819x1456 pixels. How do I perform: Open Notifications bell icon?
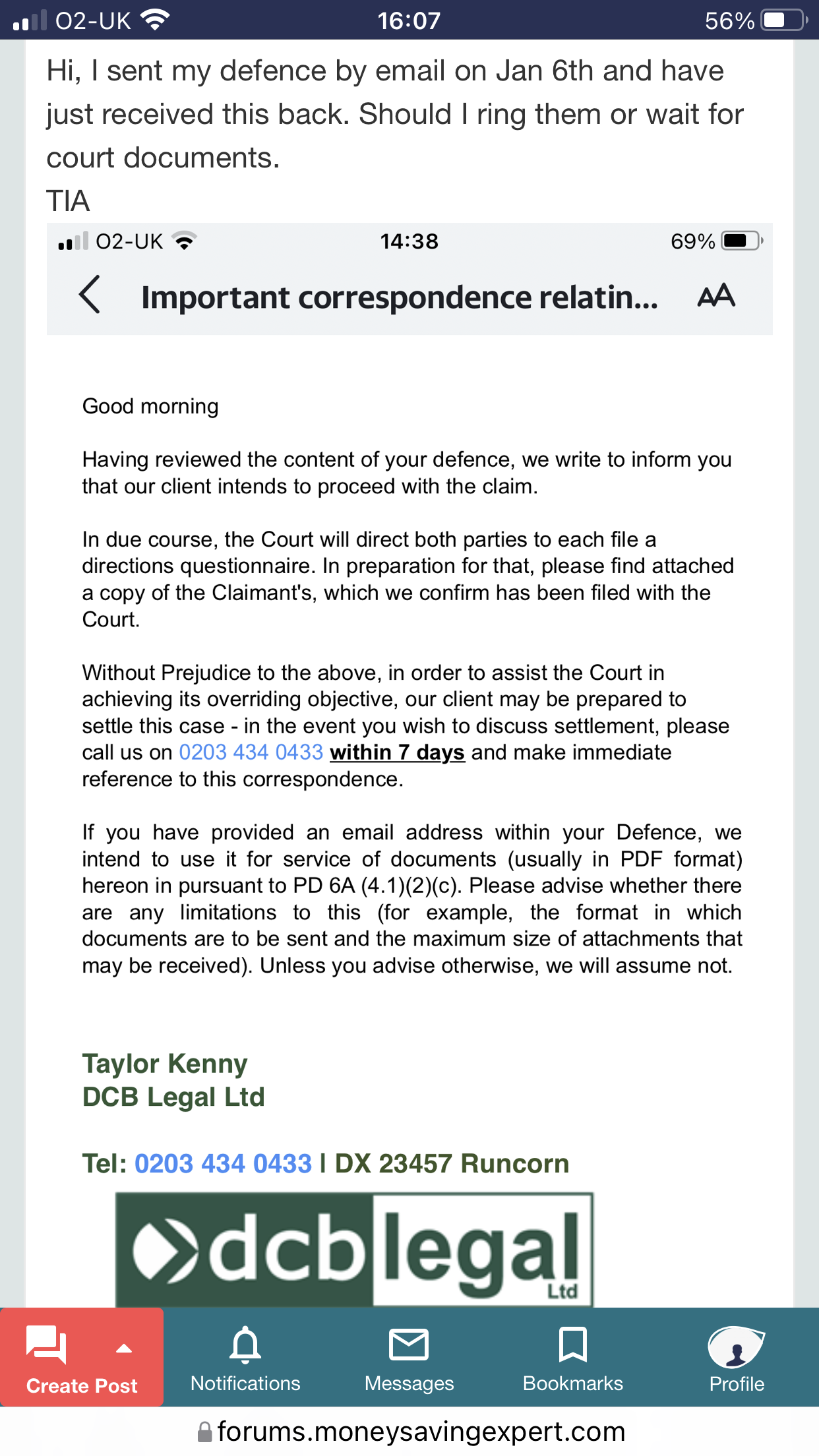pyautogui.click(x=245, y=1345)
